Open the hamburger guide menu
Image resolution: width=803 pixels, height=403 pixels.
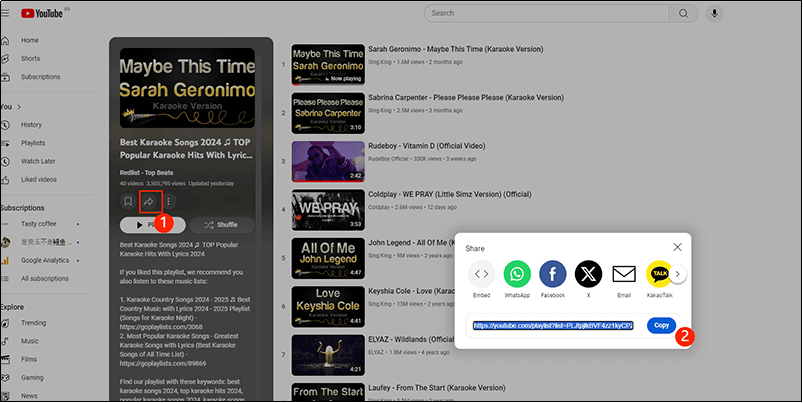[x=5, y=13]
